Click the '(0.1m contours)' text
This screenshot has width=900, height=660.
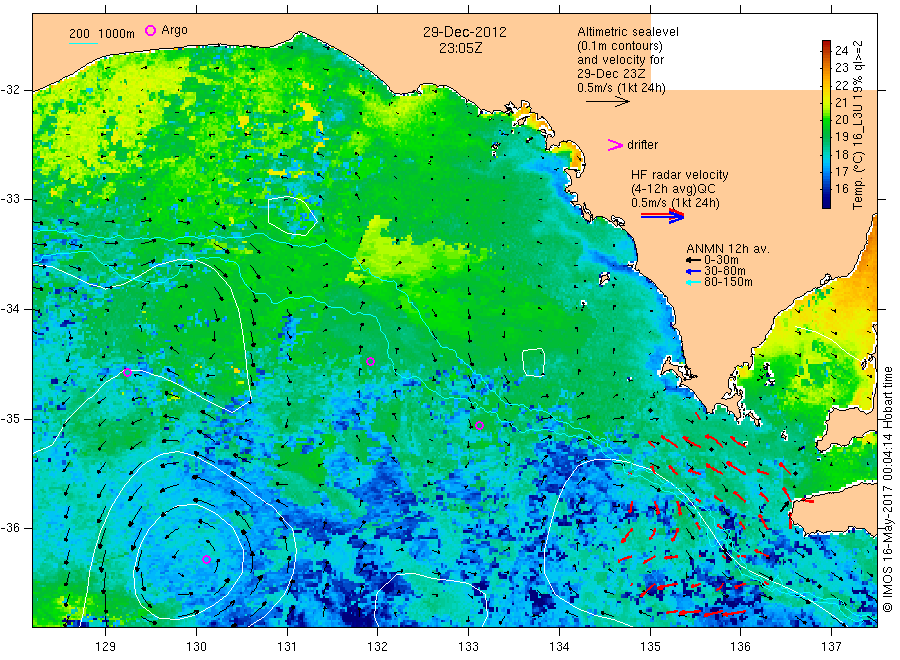coord(620,46)
